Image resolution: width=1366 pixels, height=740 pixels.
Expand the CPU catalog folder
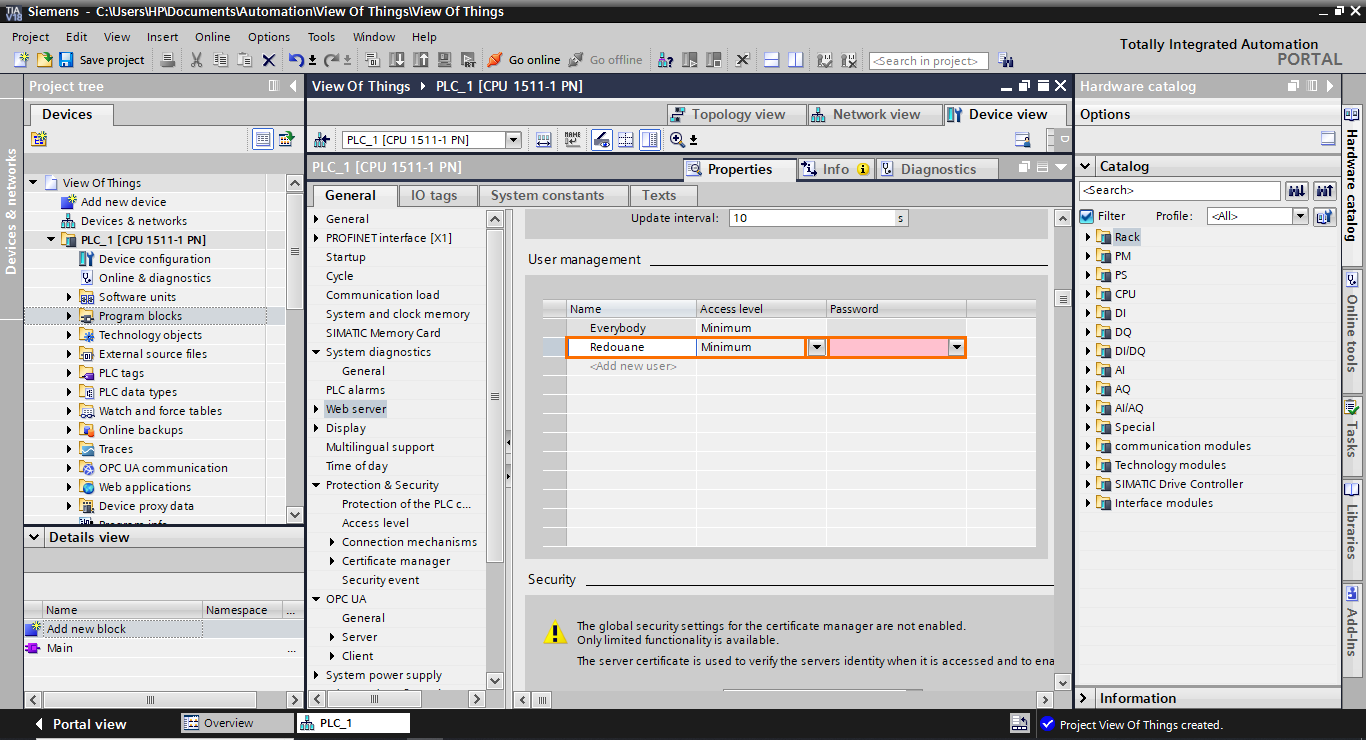tap(1088, 294)
